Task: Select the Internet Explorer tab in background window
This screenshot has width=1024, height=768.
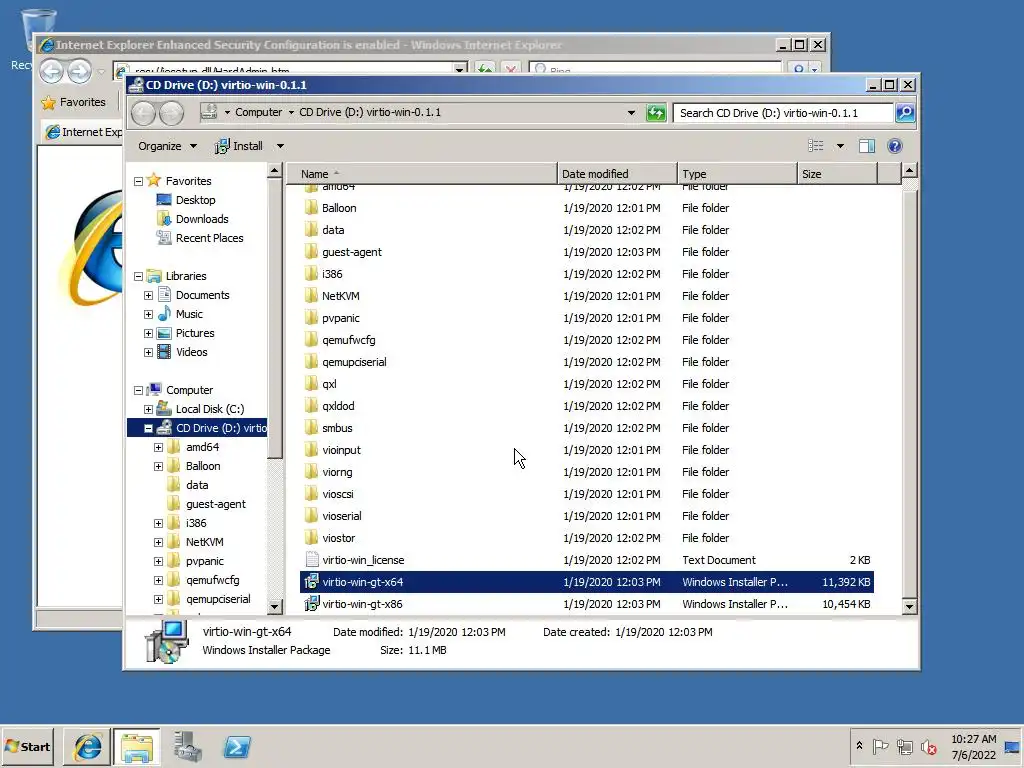Action: [83, 132]
